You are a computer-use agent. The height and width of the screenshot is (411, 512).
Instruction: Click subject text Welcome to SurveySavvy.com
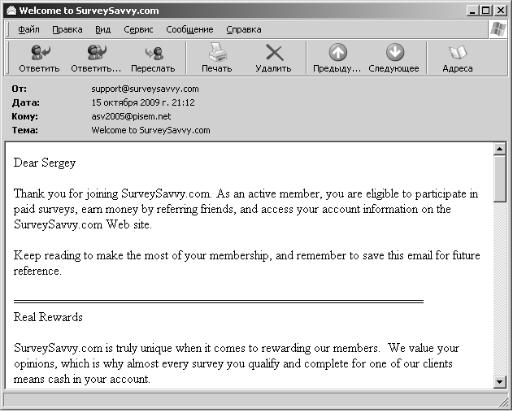coord(151,130)
